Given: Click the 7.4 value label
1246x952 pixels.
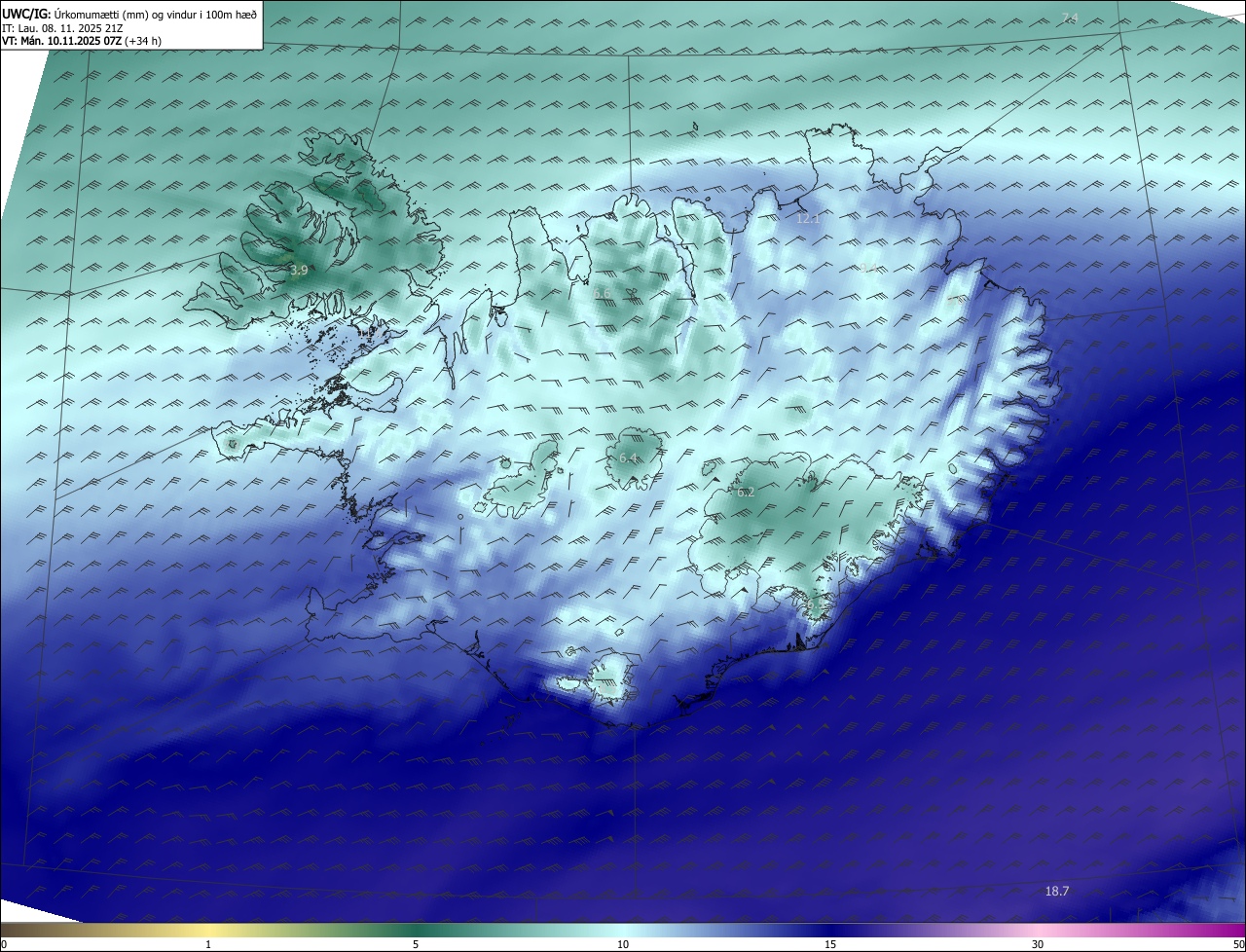Looking at the screenshot, I should 1070,18.
